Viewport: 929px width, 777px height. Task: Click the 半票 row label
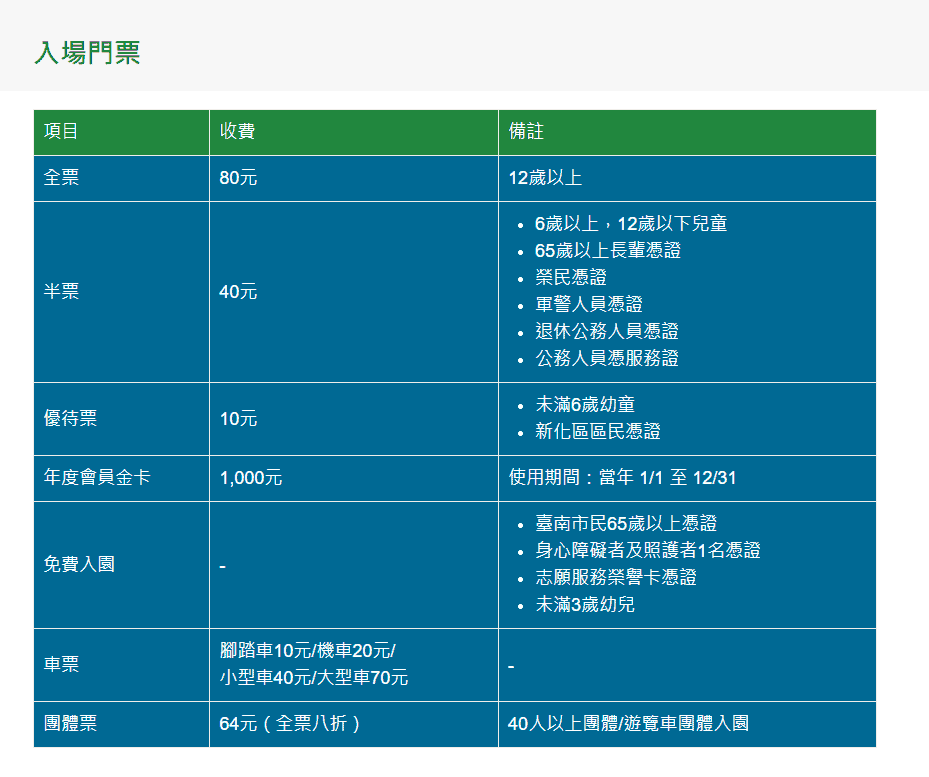click(x=61, y=292)
